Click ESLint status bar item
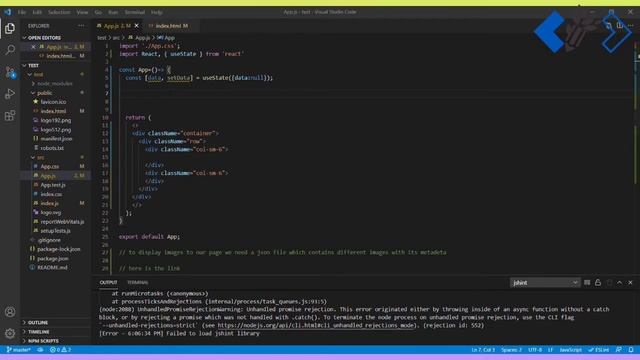This screenshot has height=360, width=640. (x=599, y=350)
